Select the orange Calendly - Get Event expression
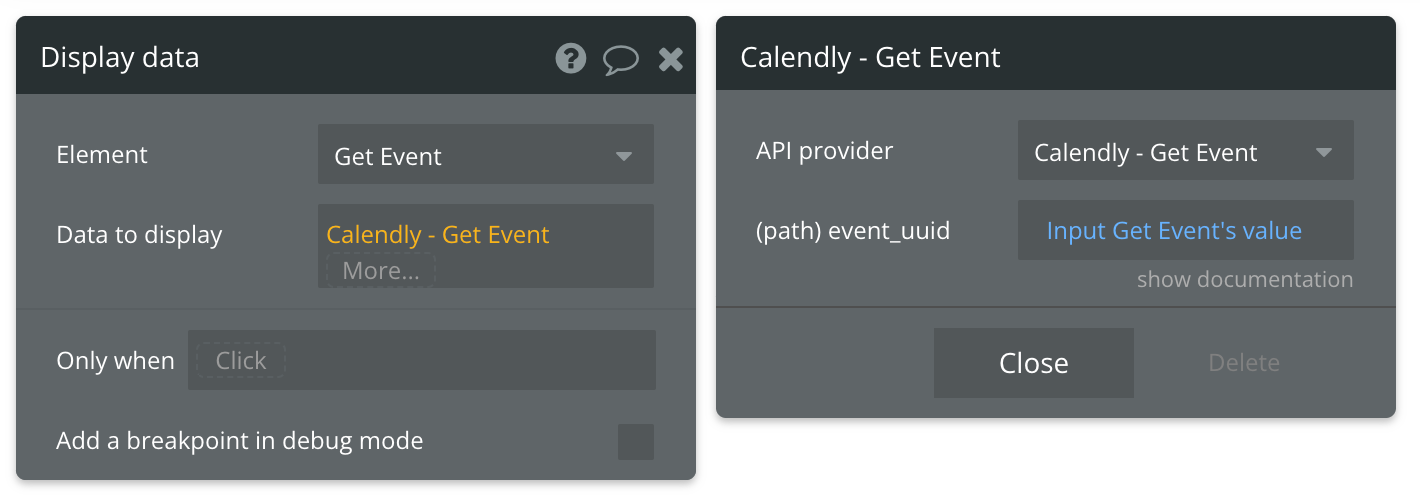 pyautogui.click(x=438, y=235)
